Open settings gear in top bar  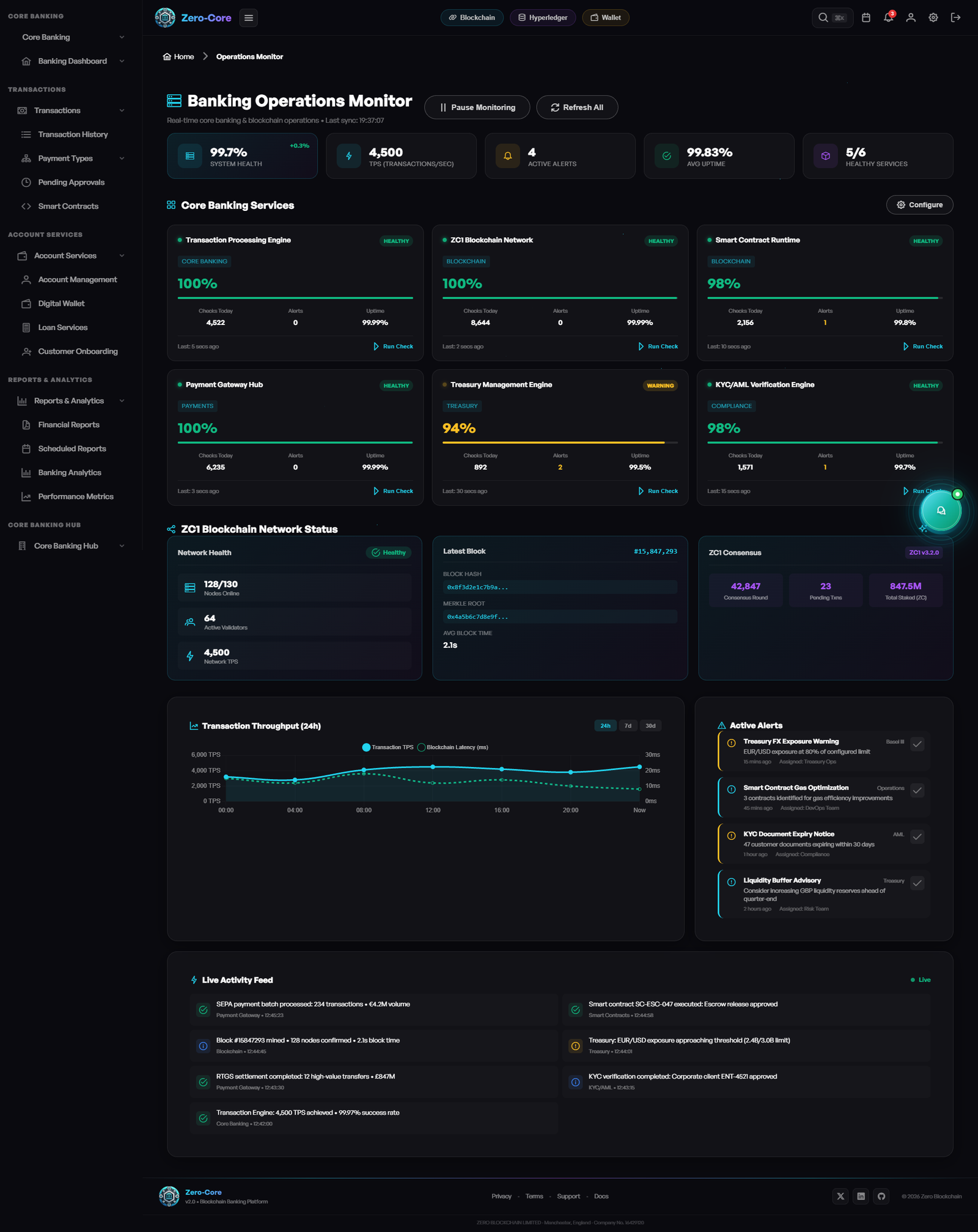933,18
